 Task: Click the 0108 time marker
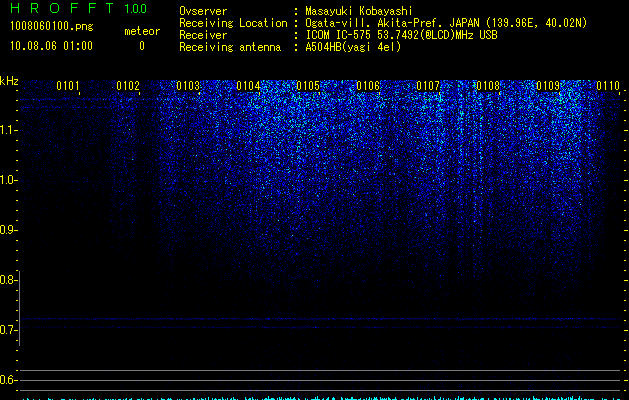488,85
